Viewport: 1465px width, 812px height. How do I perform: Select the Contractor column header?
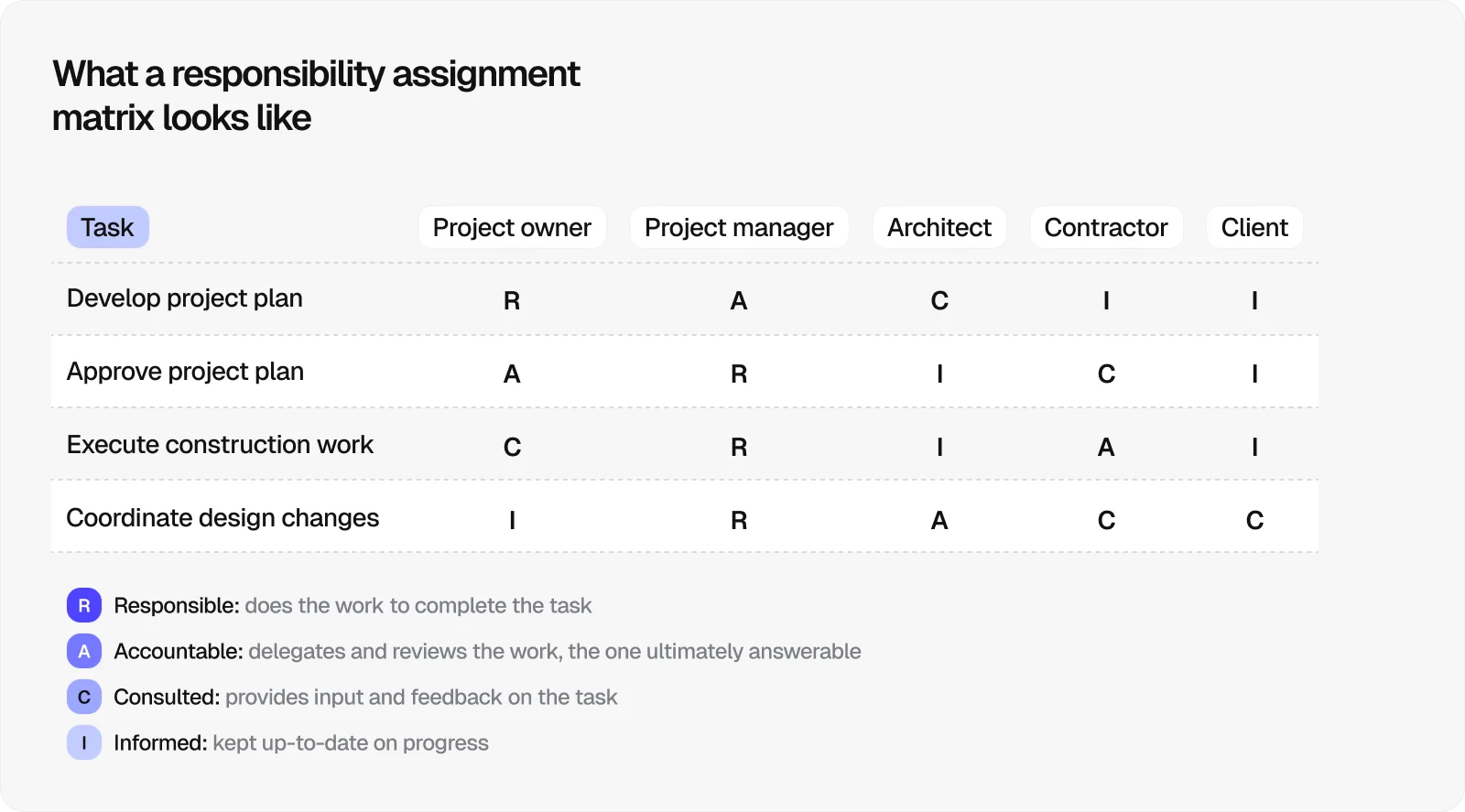(x=1106, y=228)
